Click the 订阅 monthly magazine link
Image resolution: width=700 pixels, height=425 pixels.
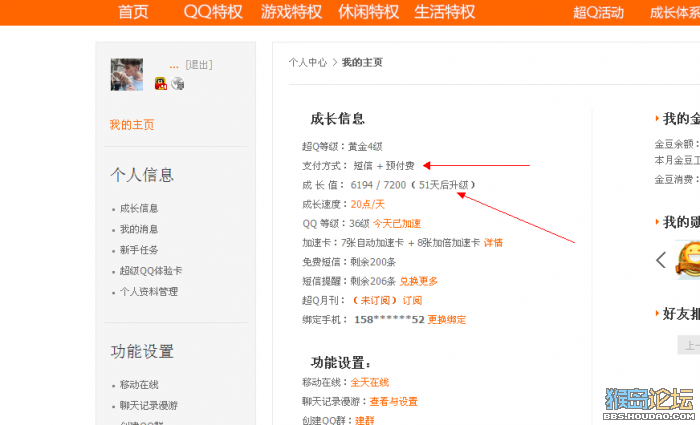point(412,300)
